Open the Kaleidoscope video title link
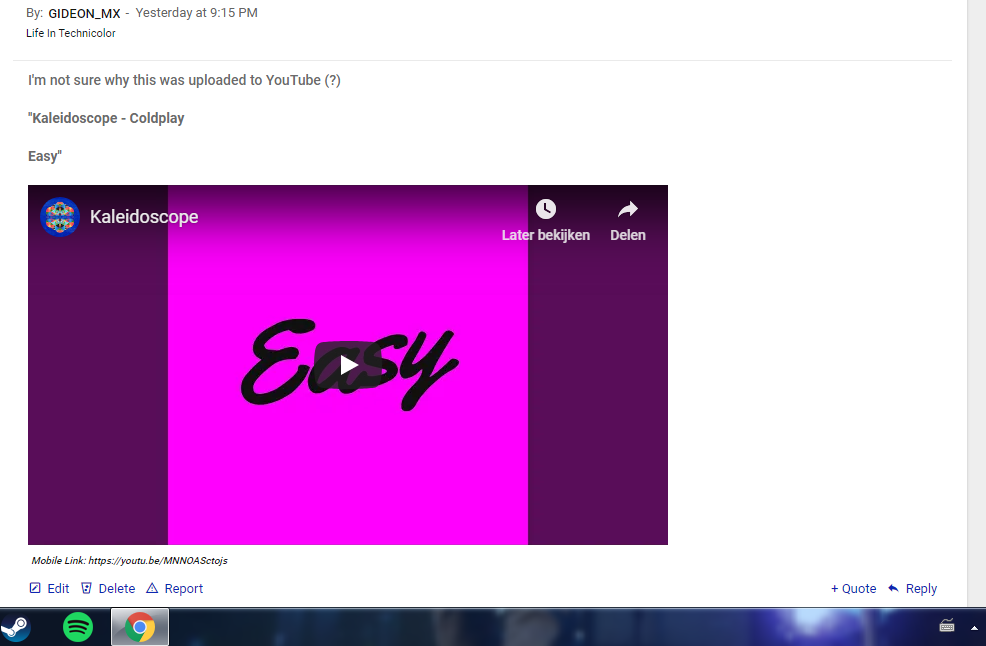This screenshot has width=986, height=646. pyautogui.click(x=144, y=216)
